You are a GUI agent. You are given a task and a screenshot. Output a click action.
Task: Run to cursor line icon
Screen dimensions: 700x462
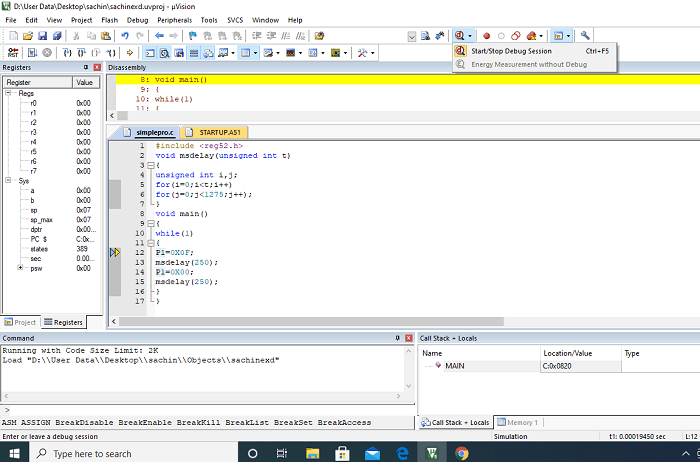coord(111,53)
